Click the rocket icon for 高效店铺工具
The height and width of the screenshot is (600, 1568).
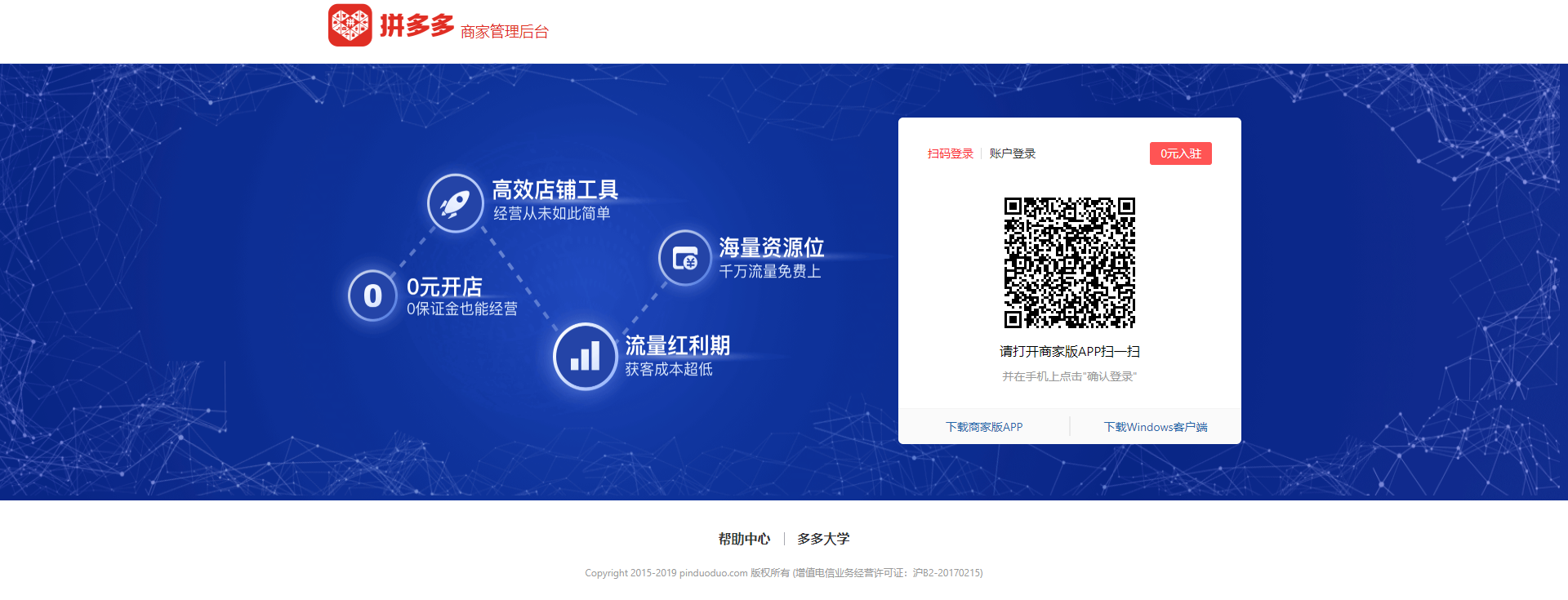point(456,203)
